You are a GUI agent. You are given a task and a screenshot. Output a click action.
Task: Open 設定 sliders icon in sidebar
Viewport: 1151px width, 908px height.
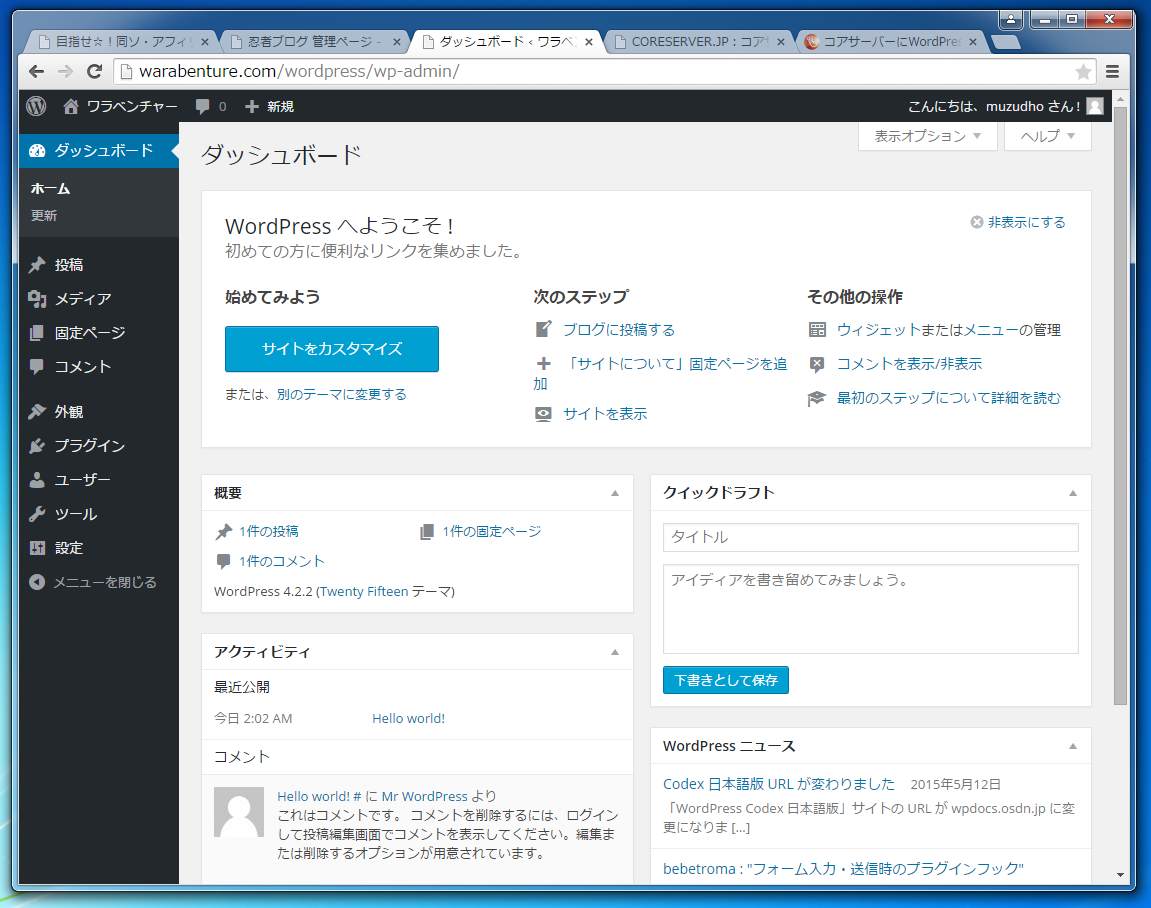pyautogui.click(x=37, y=548)
